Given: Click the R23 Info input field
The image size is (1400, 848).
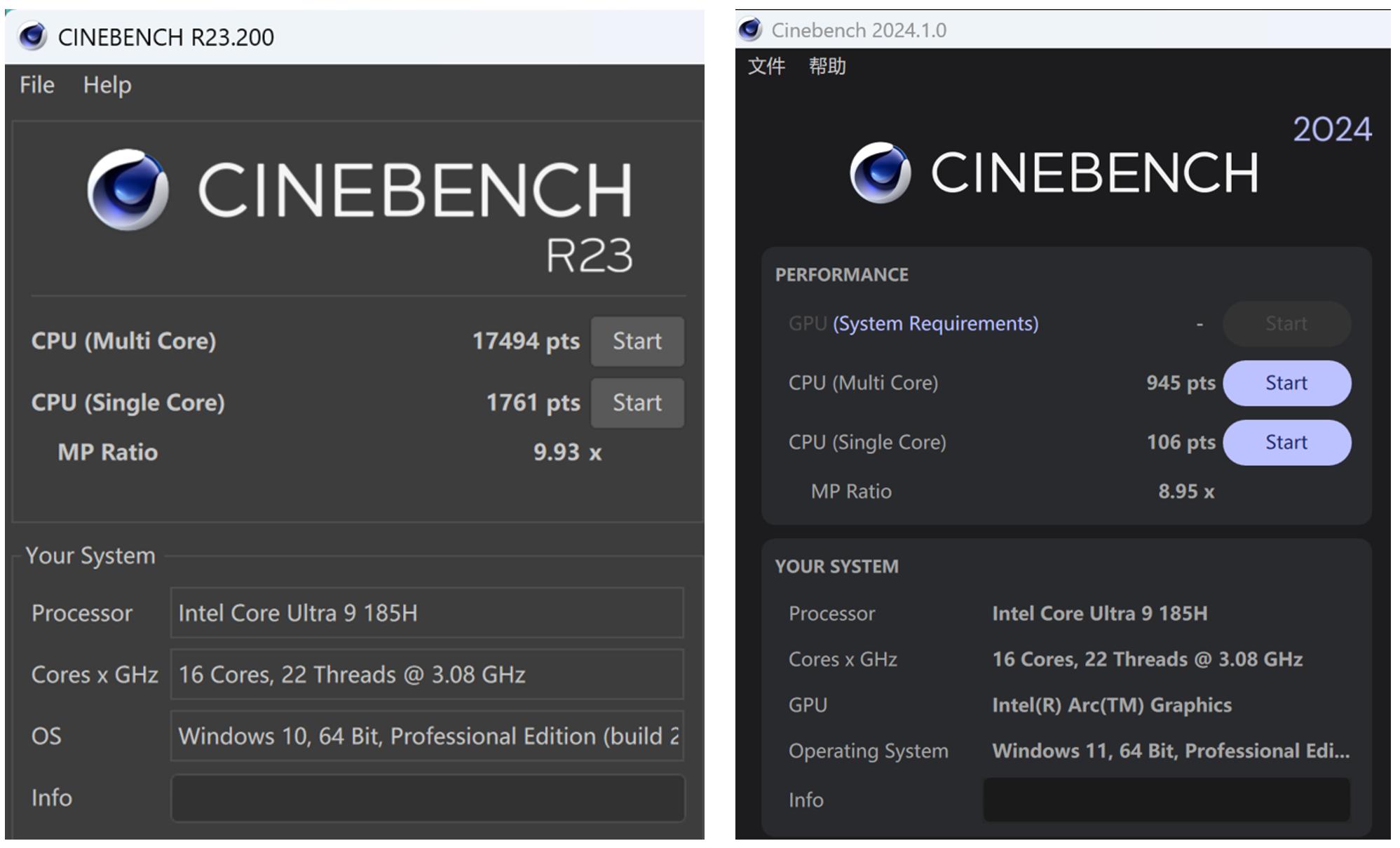Looking at the screenshot, I should tap(427, 798).
